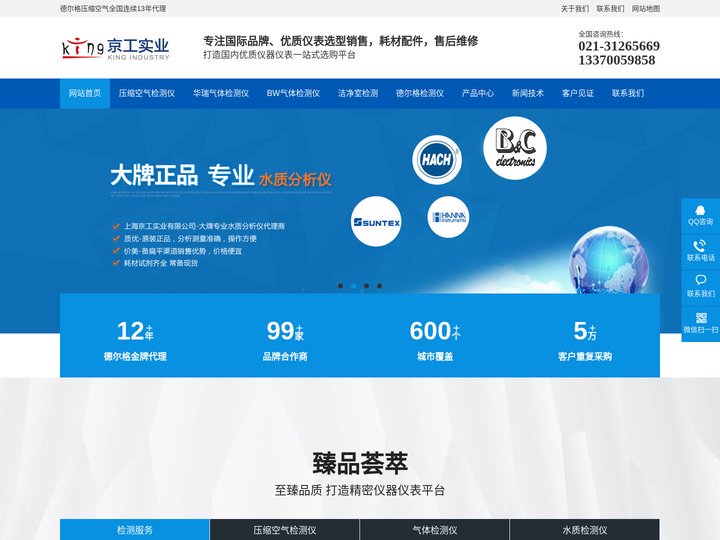Screen dimensions: 720x540
Task: Click the 联系我们 link in top bar
Action: 610,9
